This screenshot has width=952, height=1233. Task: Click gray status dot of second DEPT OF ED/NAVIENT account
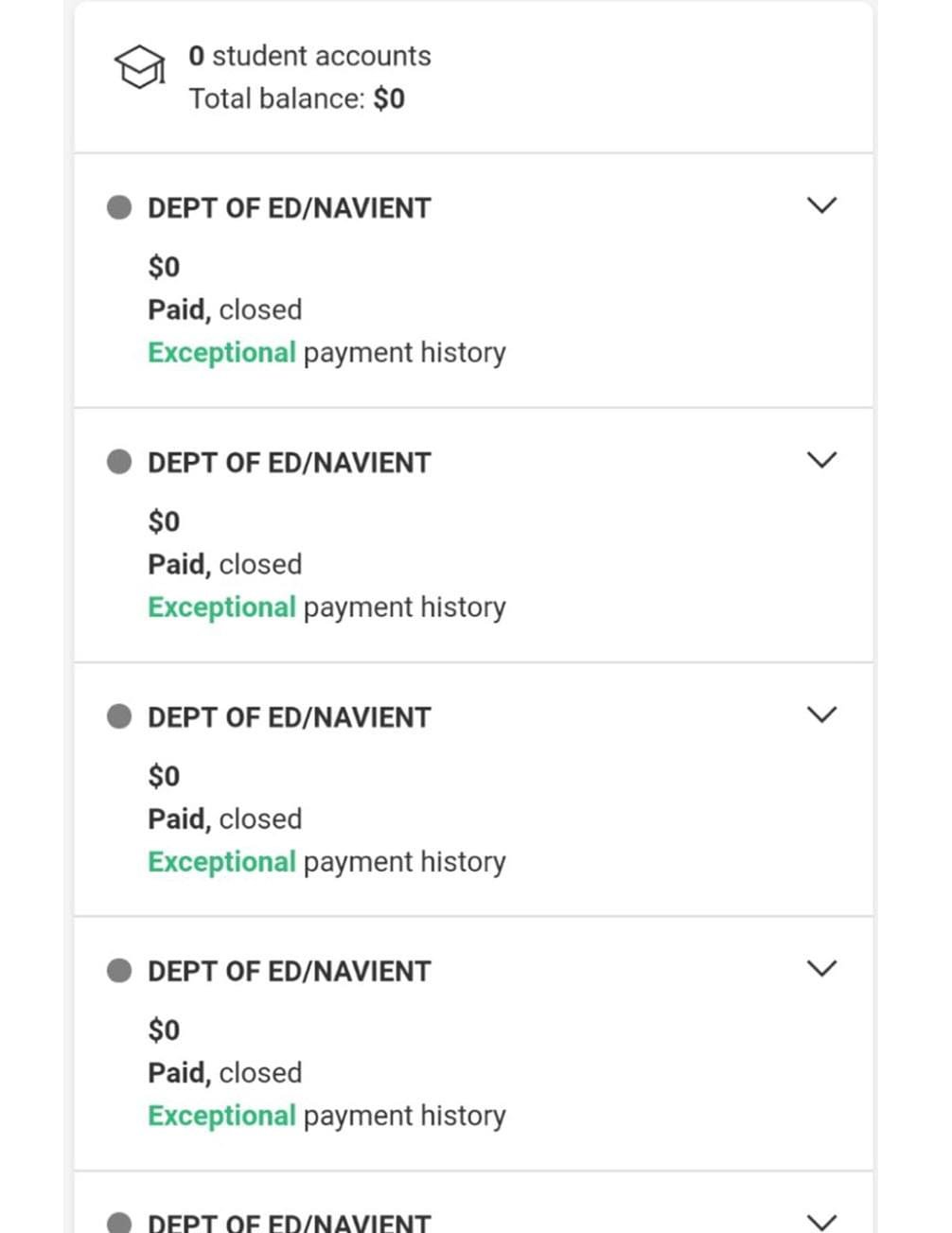click(119, 462)
